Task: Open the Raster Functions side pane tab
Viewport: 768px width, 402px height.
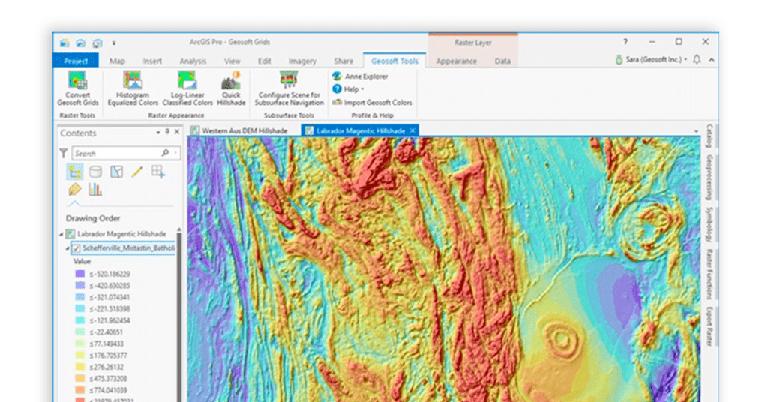Action: click(709, 274)
